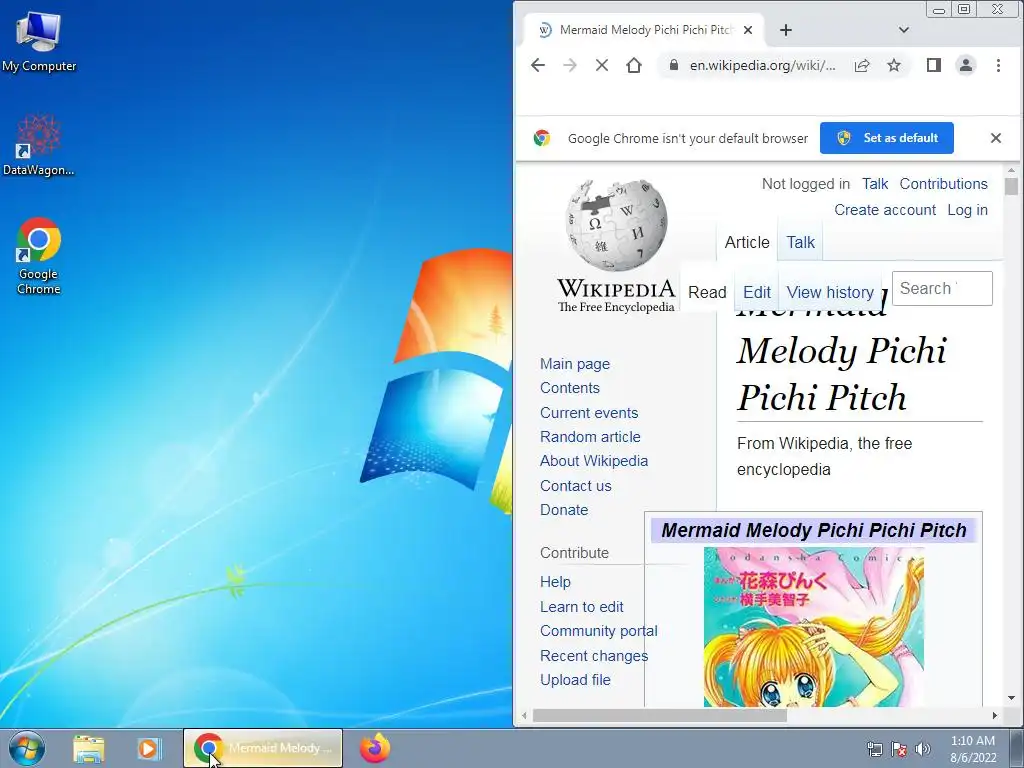Open a new Chrome tab
Image resolution: width=1024 pixels, height=768 pixels.
click(x=786, y=30)
